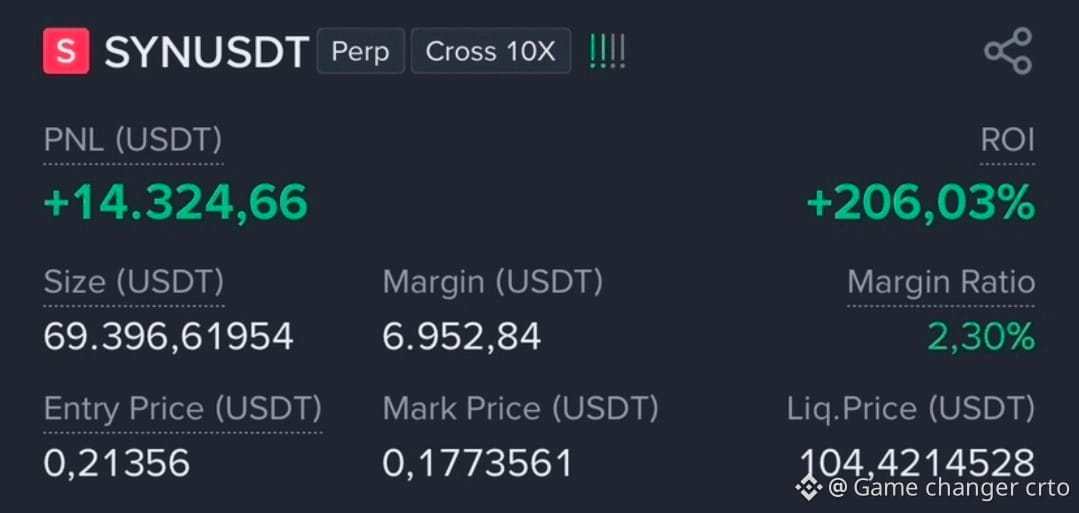1079x513 pixels.
Task: Tap the PNL (USDT) label
Action: point(133,140)
